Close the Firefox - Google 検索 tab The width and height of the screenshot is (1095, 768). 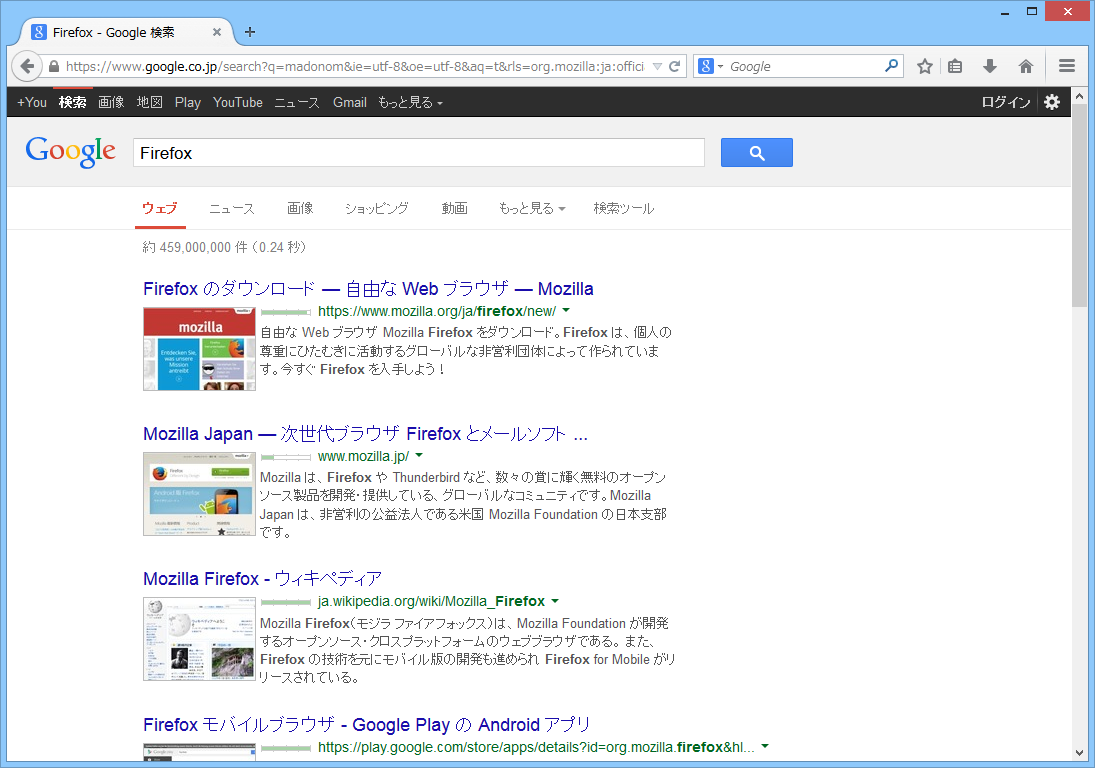[217, 32]
